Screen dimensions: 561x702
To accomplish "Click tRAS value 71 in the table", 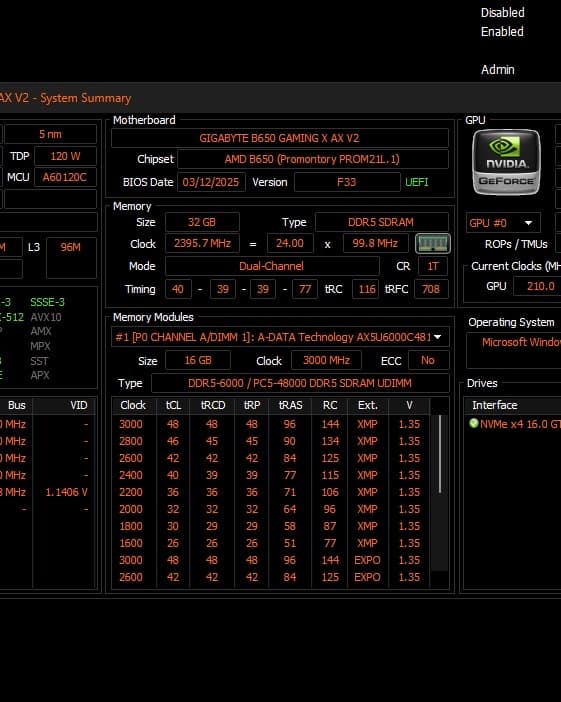I will pos(290,492).
